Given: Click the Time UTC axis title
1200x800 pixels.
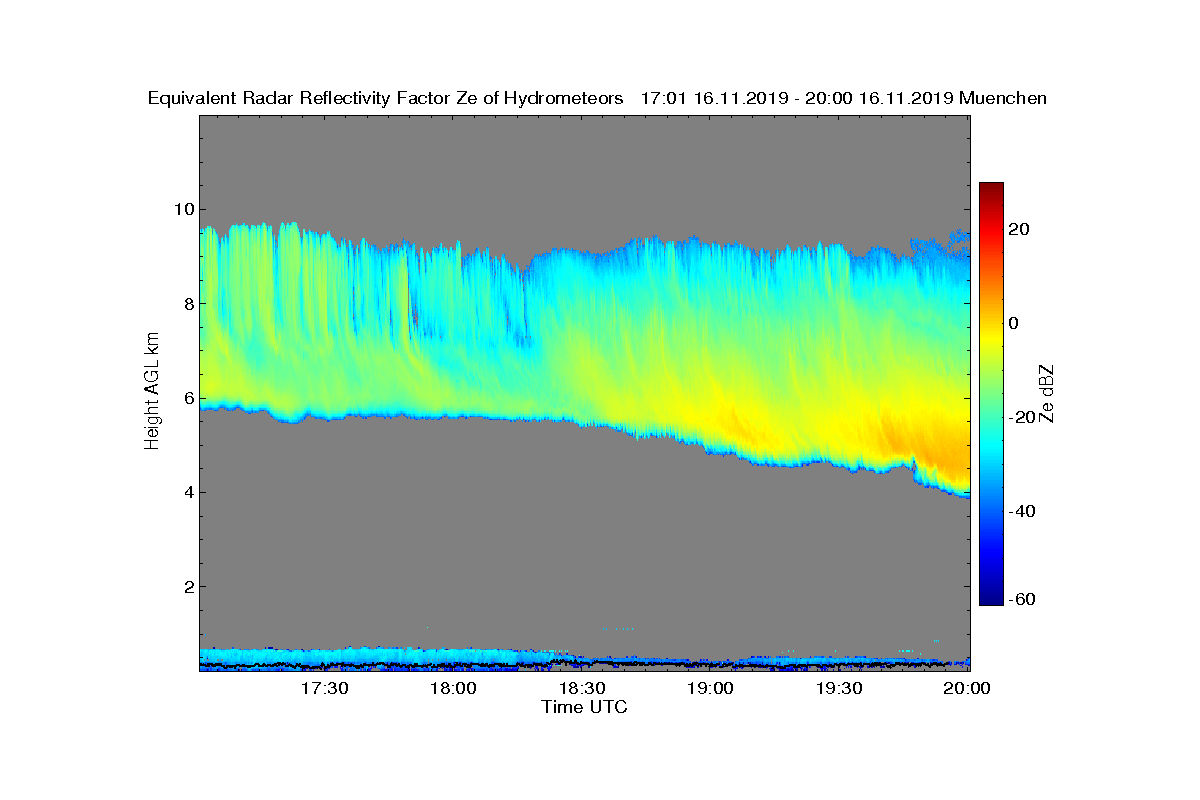Looking at the screenshot, I should point(585,707).
